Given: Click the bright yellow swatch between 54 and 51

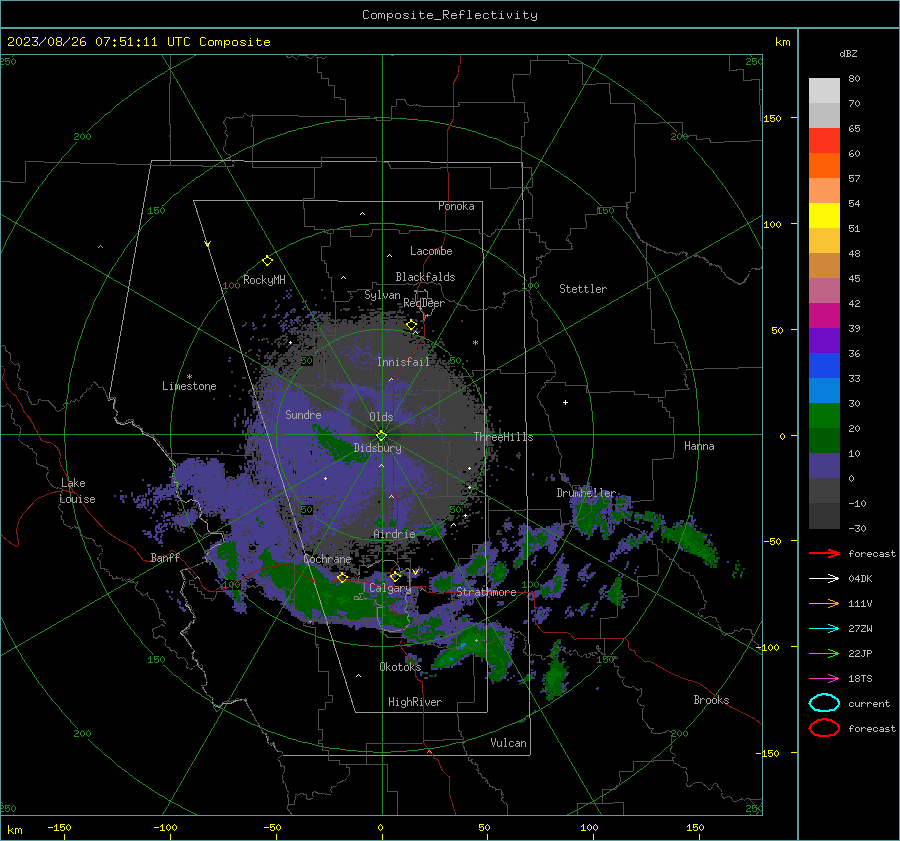Looking at the screenshot, I should 824,216.
